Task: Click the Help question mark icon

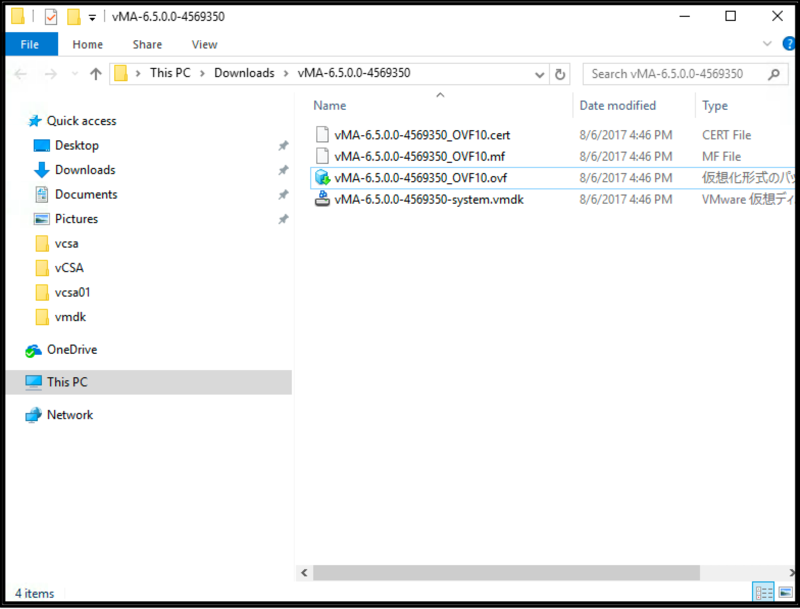Action: tap(788, 44)
